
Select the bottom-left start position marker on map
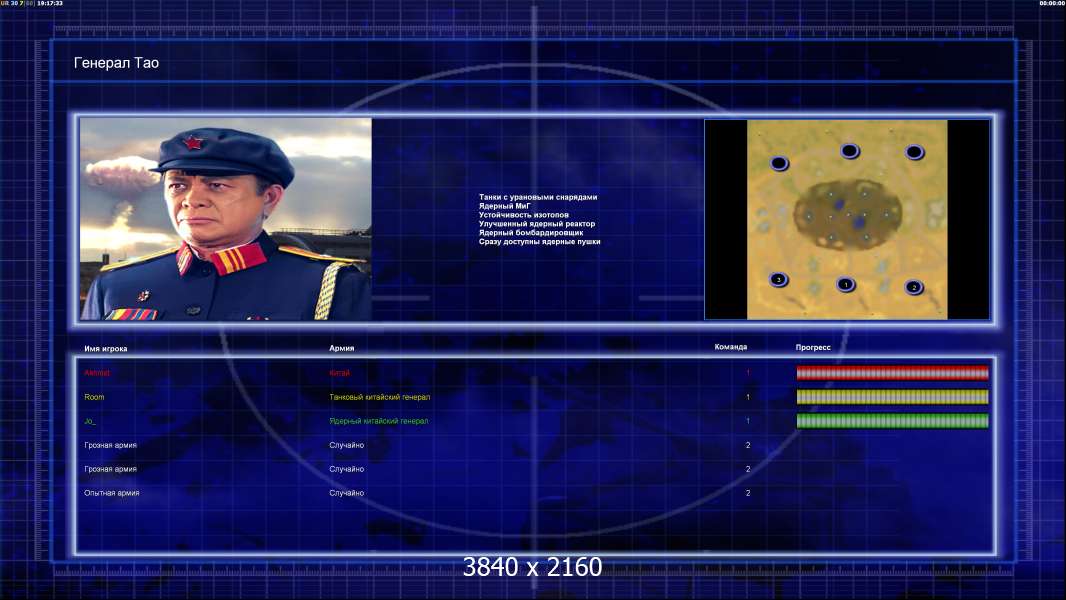tap(778, 279)
